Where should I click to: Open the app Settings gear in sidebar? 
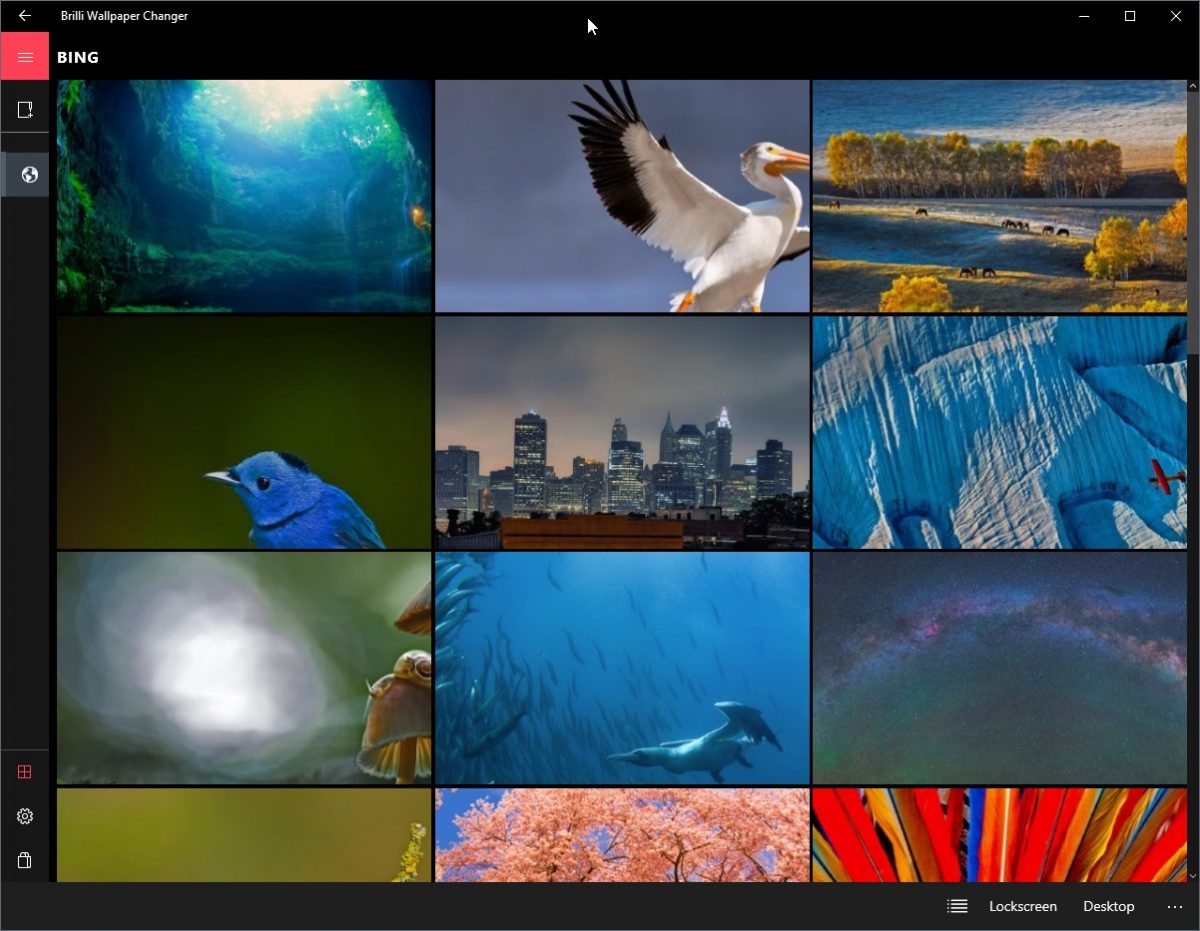click(24, 816)
